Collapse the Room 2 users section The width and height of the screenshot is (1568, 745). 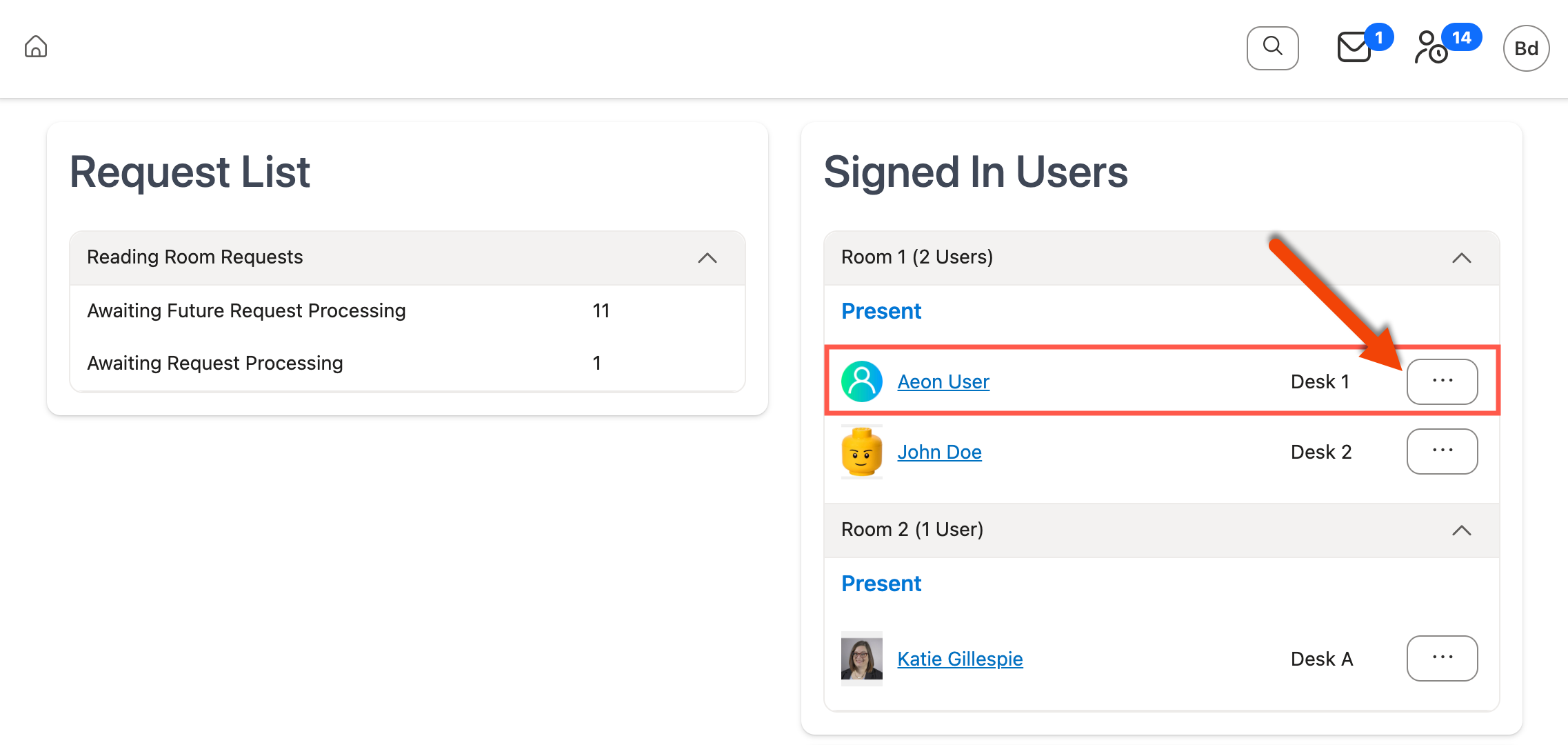click(1462, 530)
